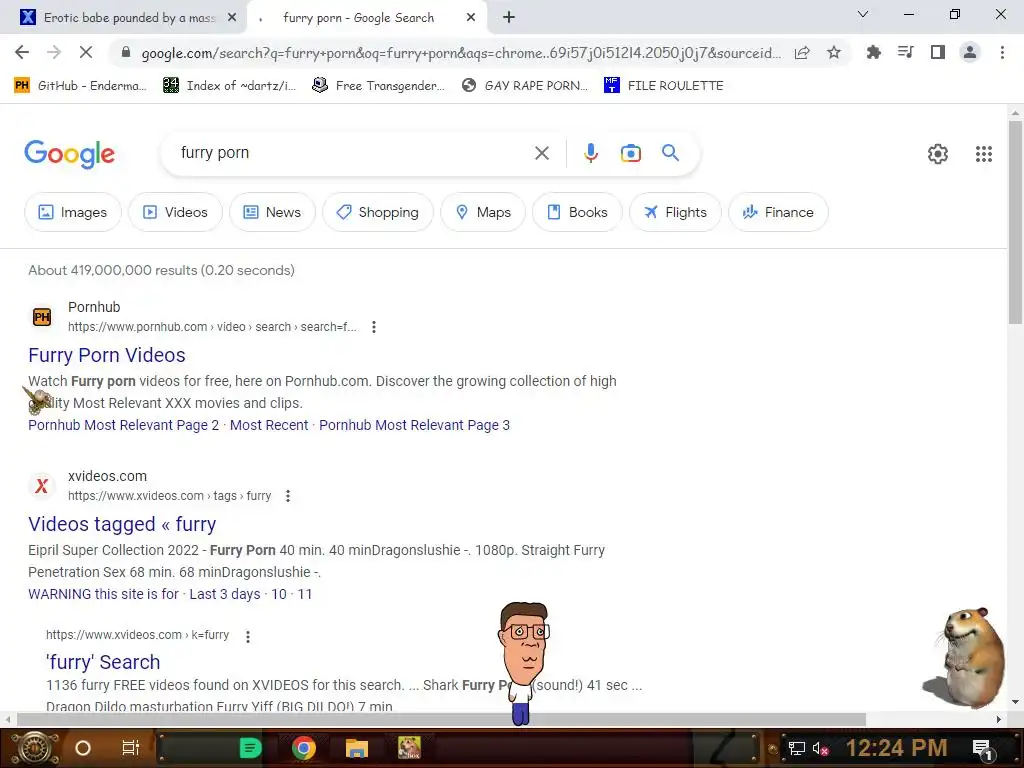Close the first browser tab
This screenshot has height=768, width=1024.
pyautogui.click(x=232, y=18)
